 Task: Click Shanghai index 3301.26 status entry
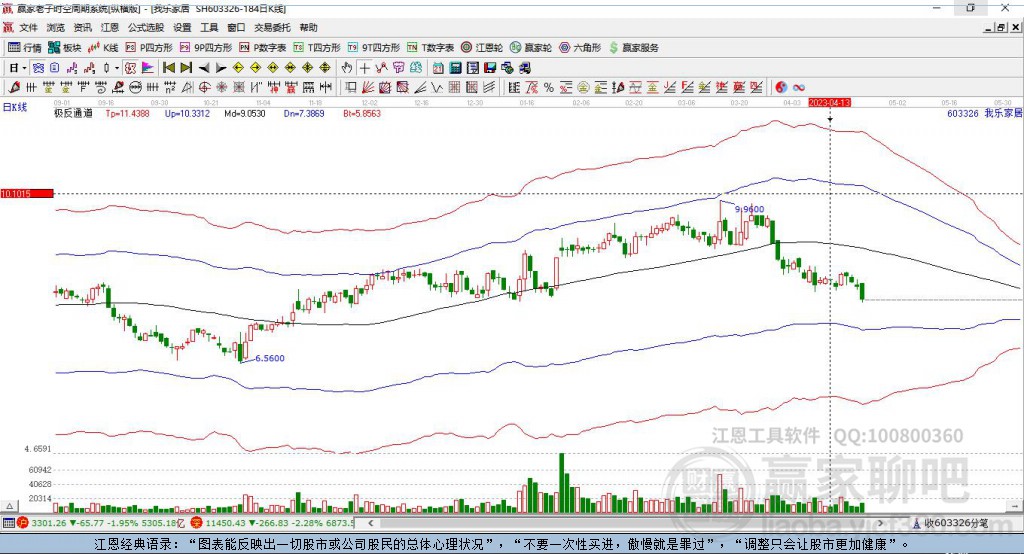click(x=103, y=523)
